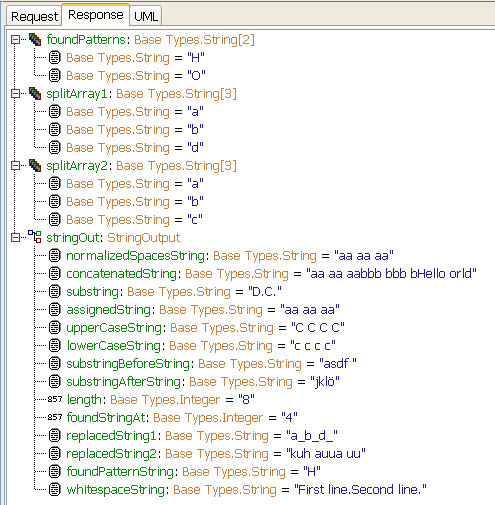Viewport: 495px width, 505px height.
Task: Select the Response tab
Action: coord(96,15)
